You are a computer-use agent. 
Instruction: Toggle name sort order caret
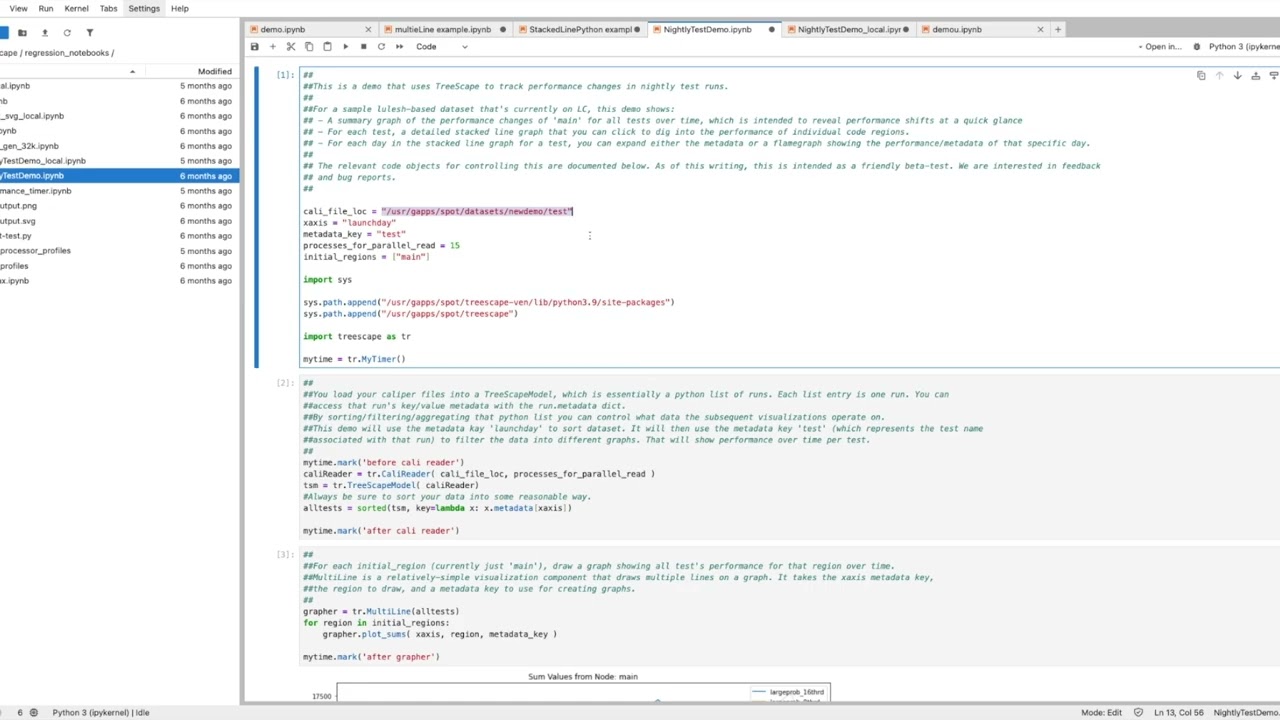tap(132, 71)
